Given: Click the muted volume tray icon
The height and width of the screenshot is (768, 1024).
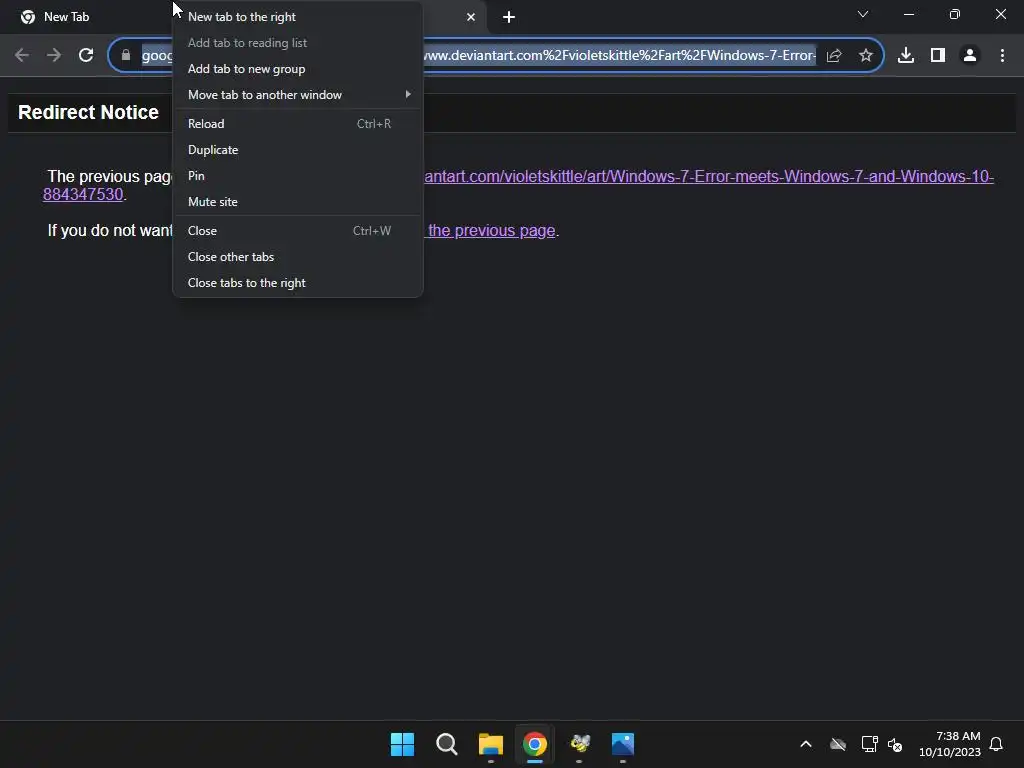Looking at the screenshot, I should (x=895, y=744).
